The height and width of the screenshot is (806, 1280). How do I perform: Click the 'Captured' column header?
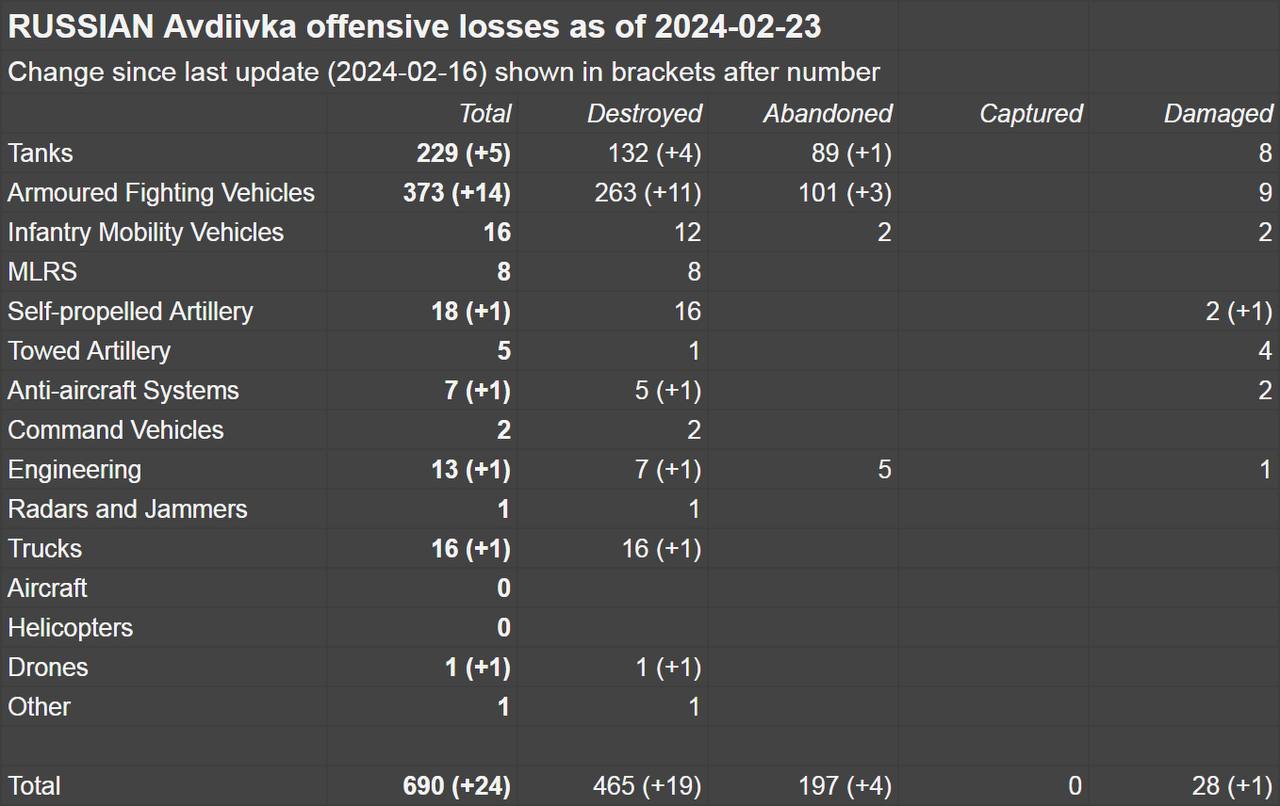pos(1030,114)
